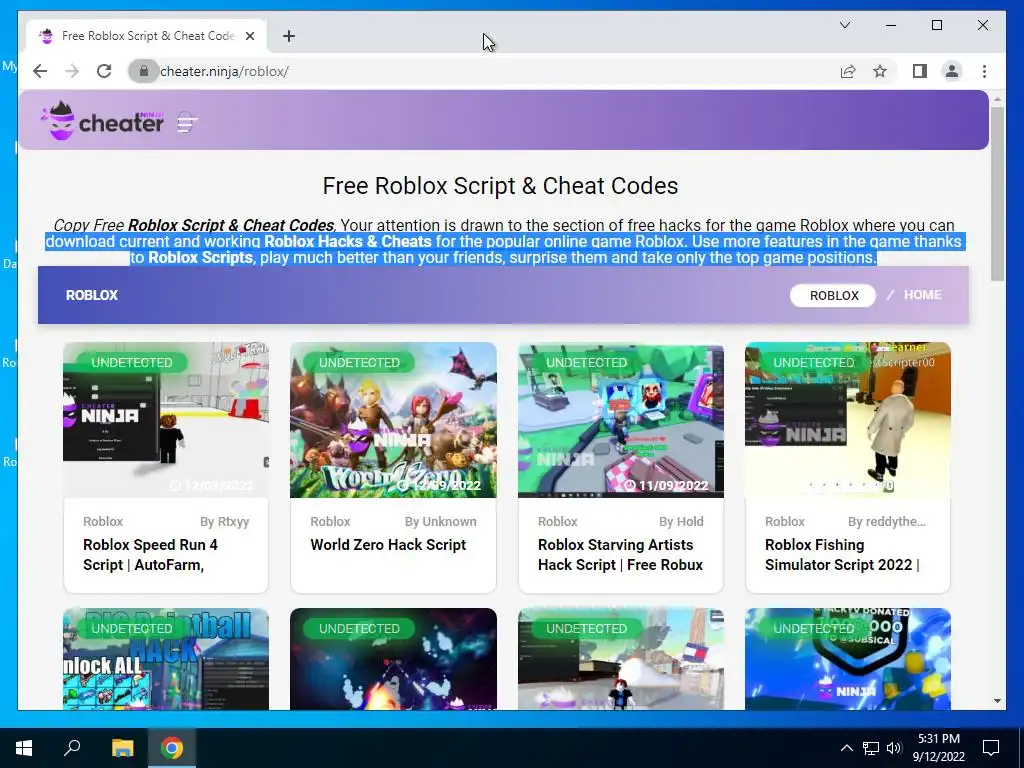Select the Free Roblox Script & Cheat Code tab
This screenshot has height=768, width=1024.
pos(147,36)
